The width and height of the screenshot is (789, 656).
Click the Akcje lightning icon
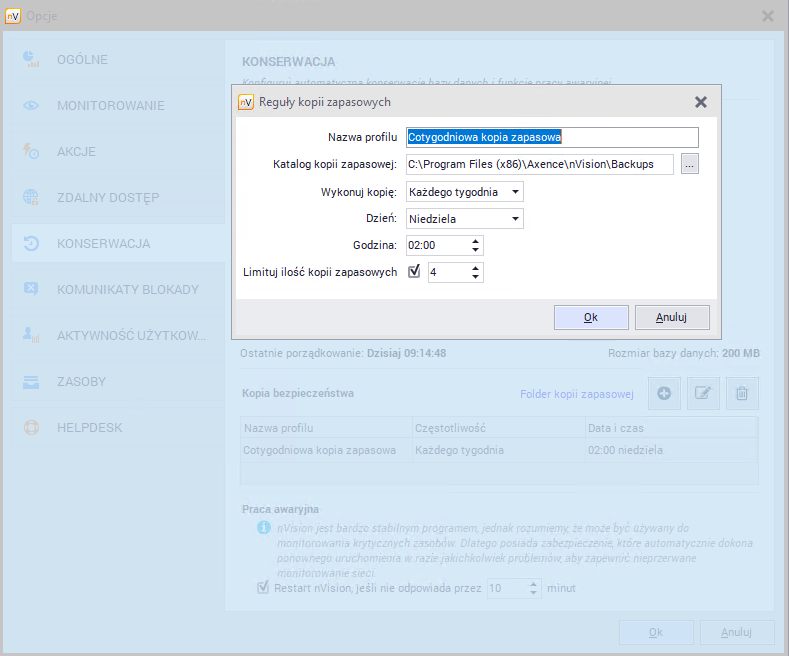pyautogui.click(x=31, y=151)
